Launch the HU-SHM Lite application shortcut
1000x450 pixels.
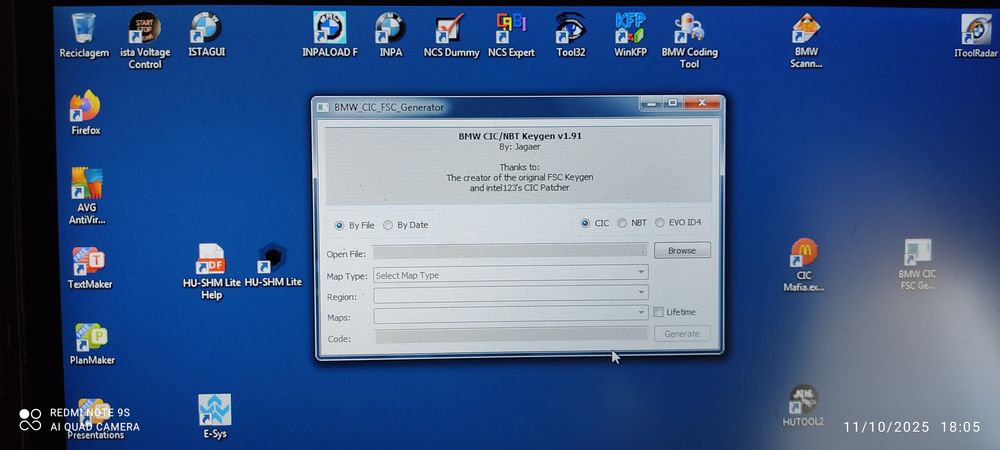(273, 265)
